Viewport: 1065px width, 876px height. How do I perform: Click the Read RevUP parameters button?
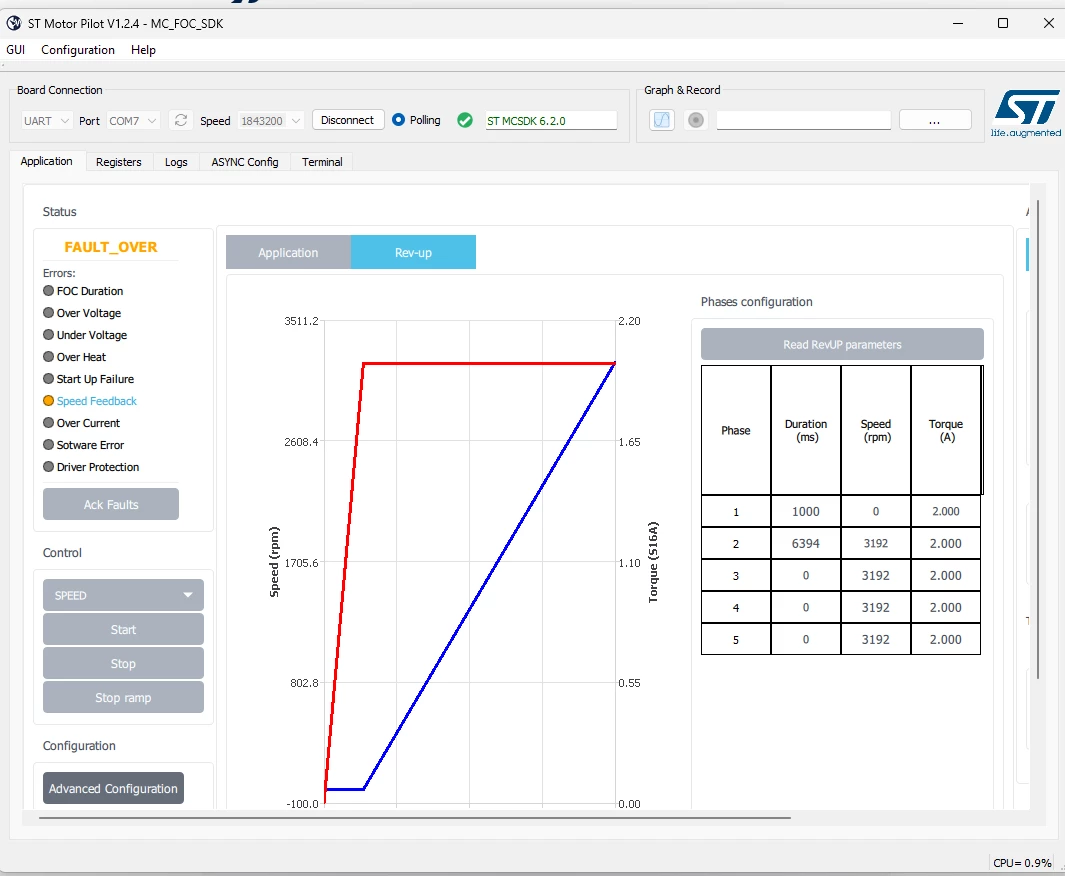click(x=842, y=344)
